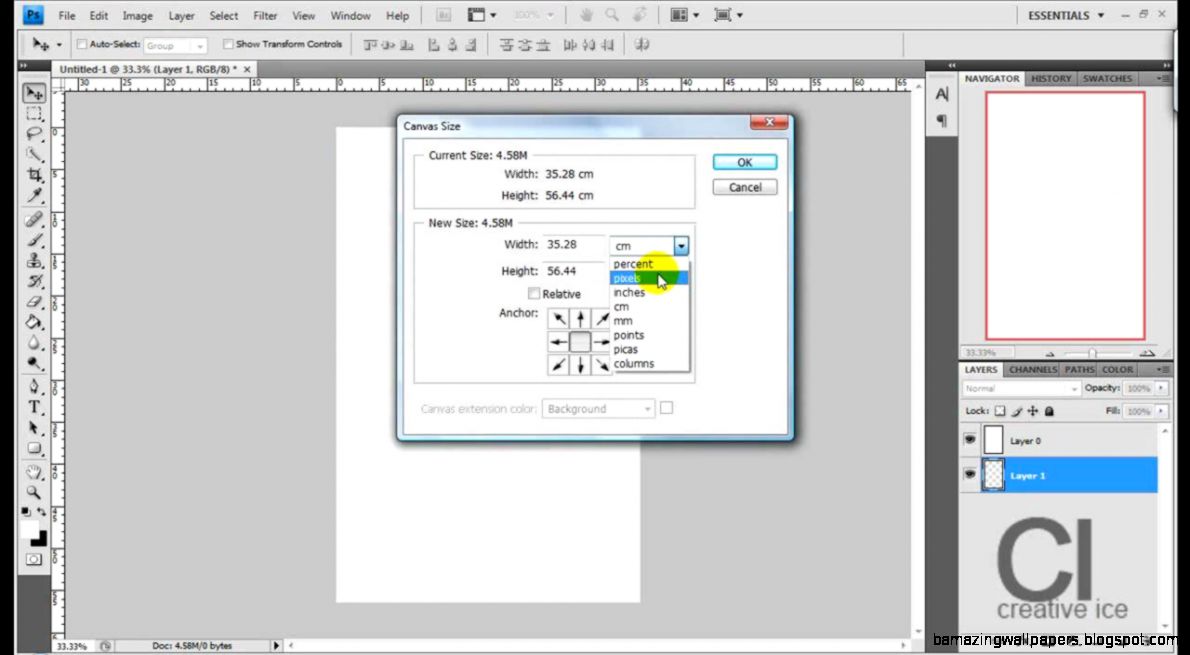Enable the Relative checkbox
The image size is (1190, 655).
pos(534,294)
